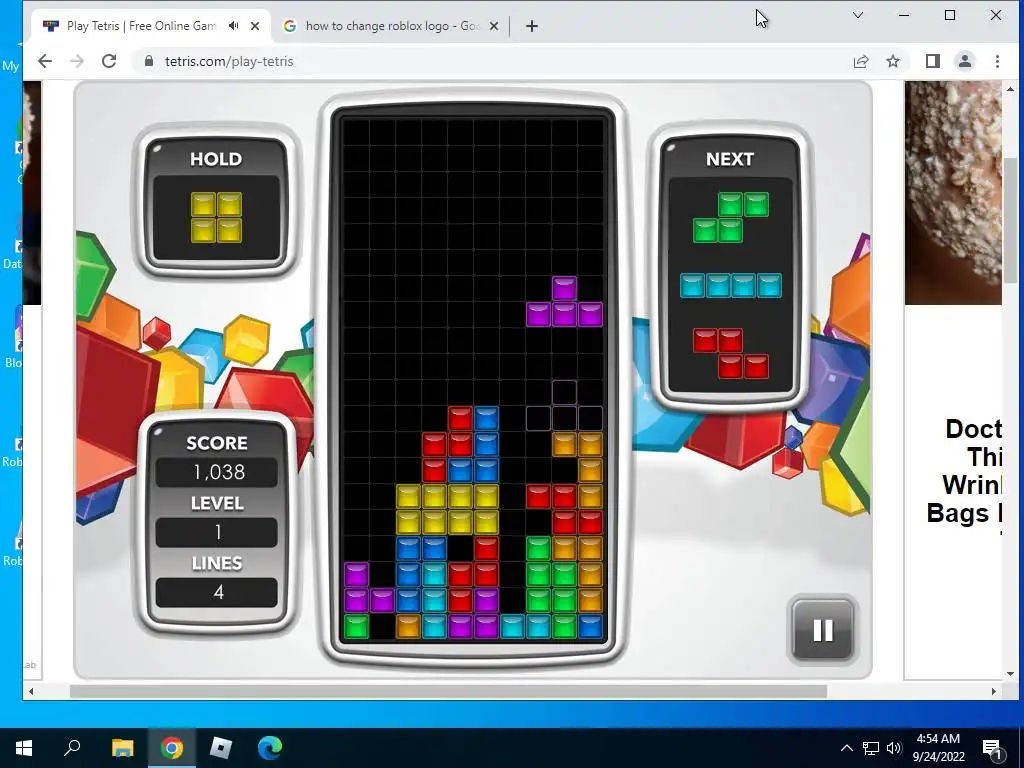This screenshot has width=1024, height=768.
Task: Click the lines value 4
Action: tap(218, 592)
